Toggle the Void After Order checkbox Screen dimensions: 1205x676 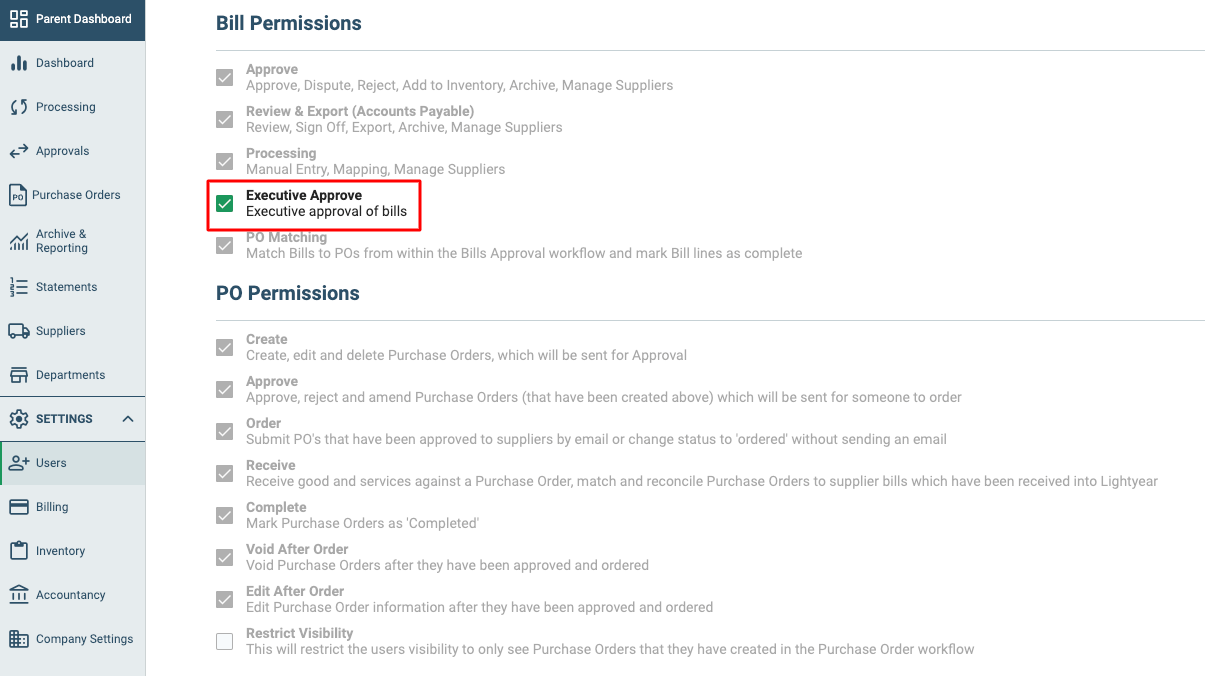pyautogui.click(x=225, y=558)
